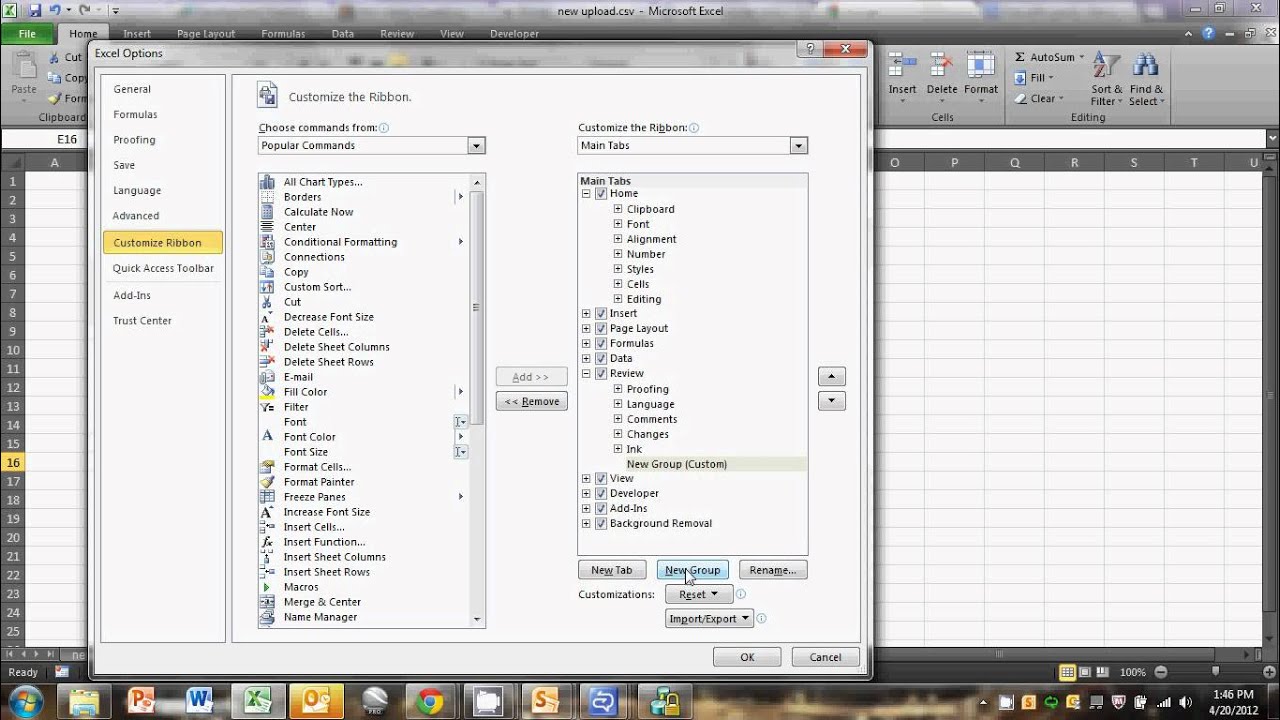The width and height of the screenshot is (1280, 720).
Task: Expand the Clipboard group node
Action: click(x=618, y=209)
